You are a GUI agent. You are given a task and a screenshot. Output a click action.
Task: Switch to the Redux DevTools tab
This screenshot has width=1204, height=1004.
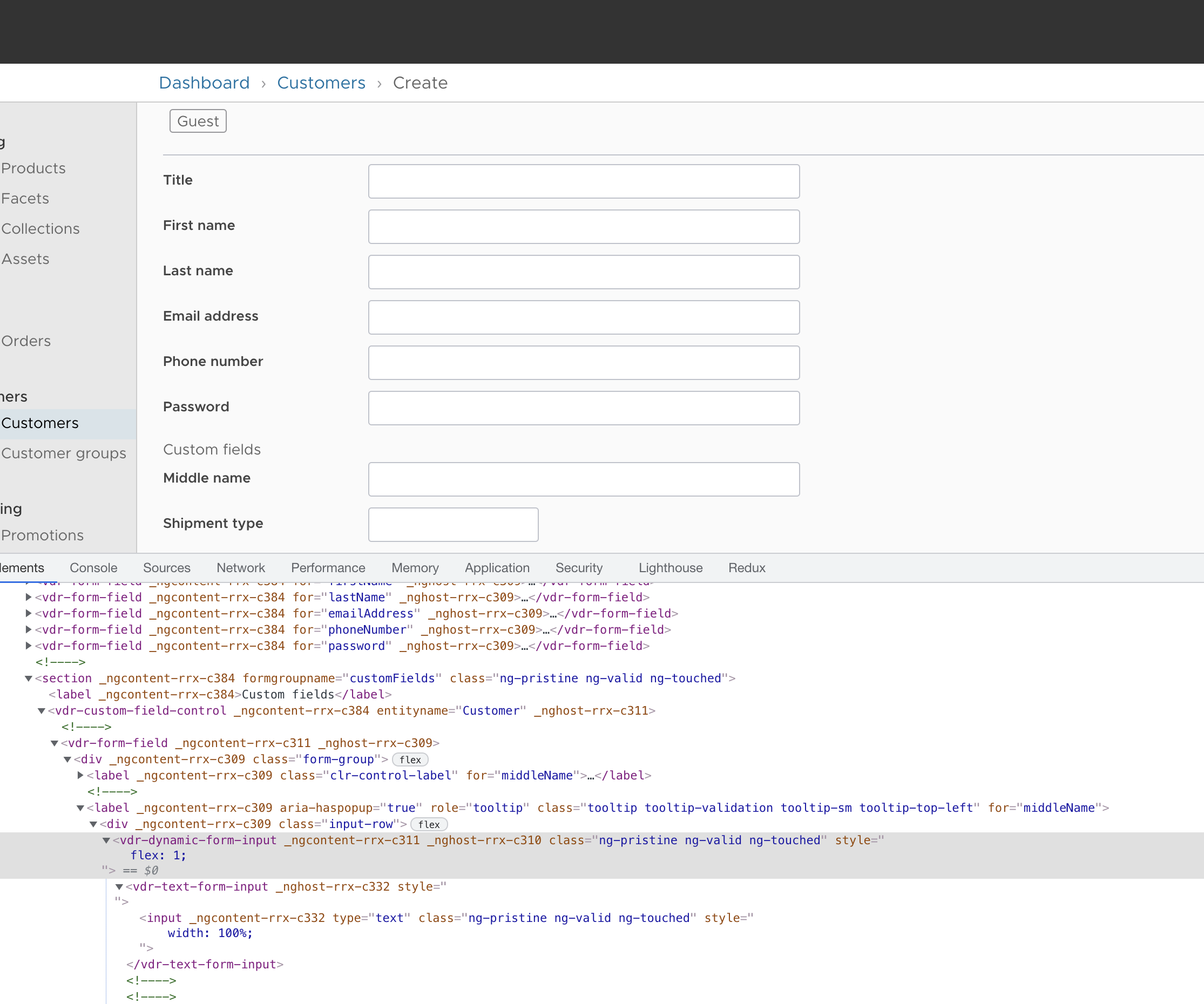(747, 568)
